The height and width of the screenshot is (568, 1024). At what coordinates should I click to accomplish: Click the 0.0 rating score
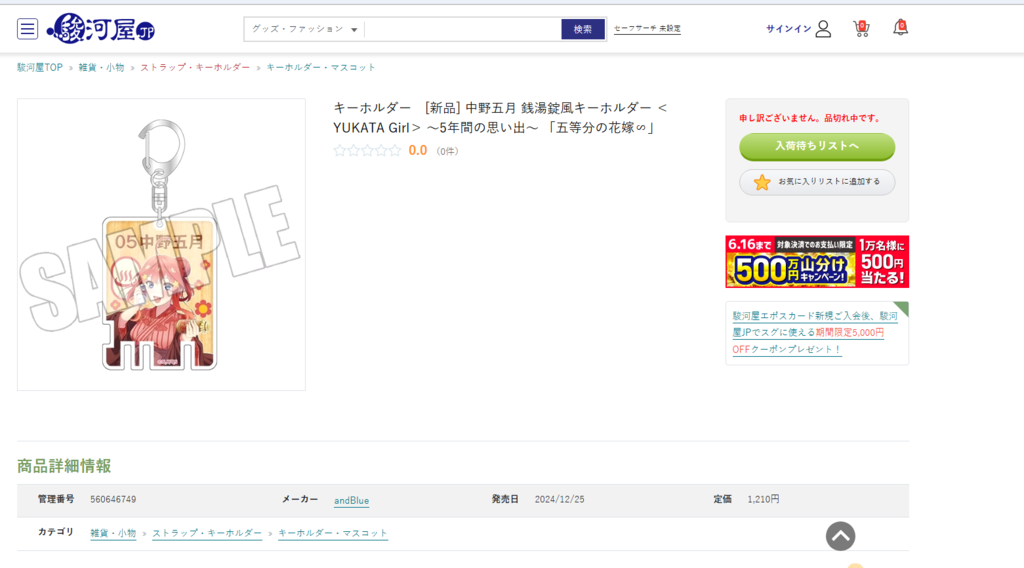(x=418, y=151)
